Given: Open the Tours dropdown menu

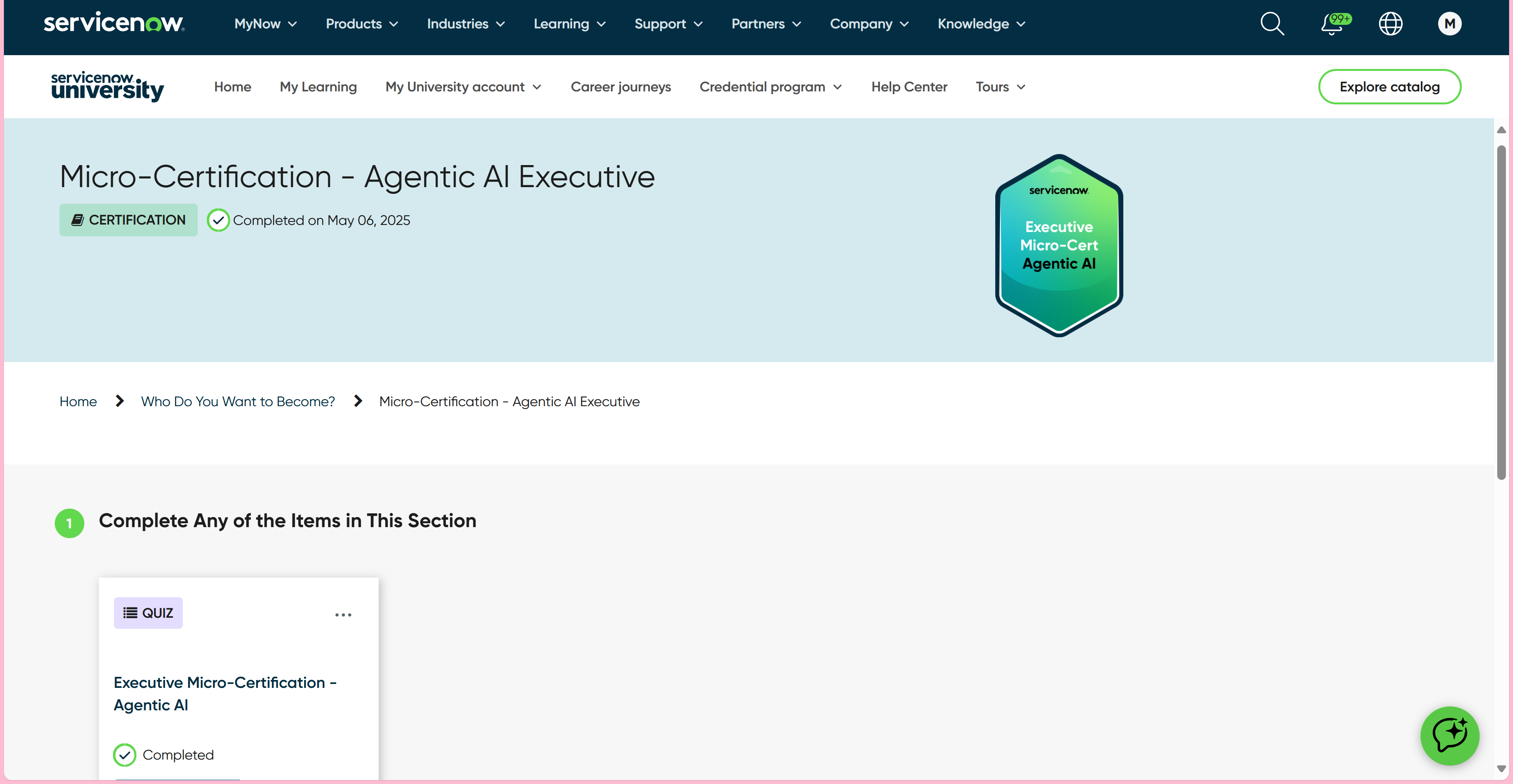Looking at the screenshot, I should coord(1000,87).
